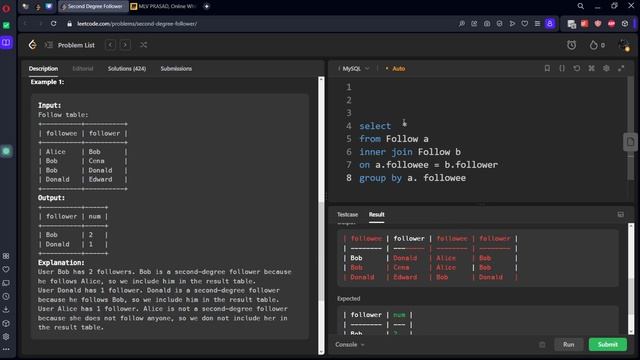Reset code to default icon
Screen dimensions: 640x360
click(576, 68)
